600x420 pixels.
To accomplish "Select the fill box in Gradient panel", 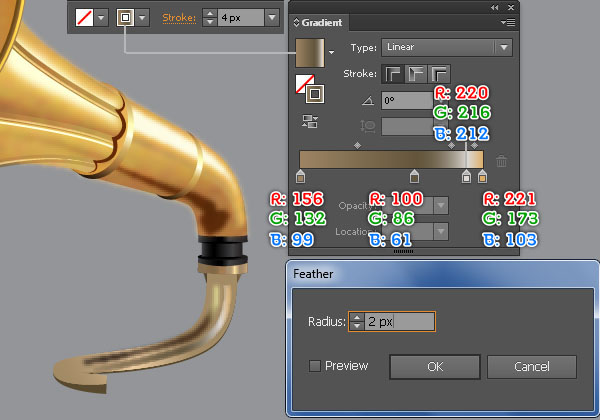I will pyautogui.click(x=303, y=82).
